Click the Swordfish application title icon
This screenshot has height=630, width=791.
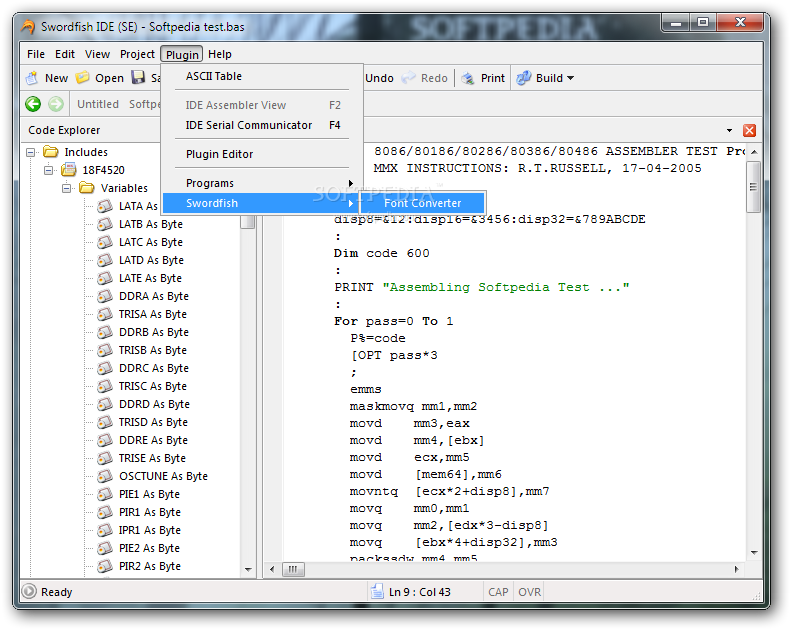28,26
